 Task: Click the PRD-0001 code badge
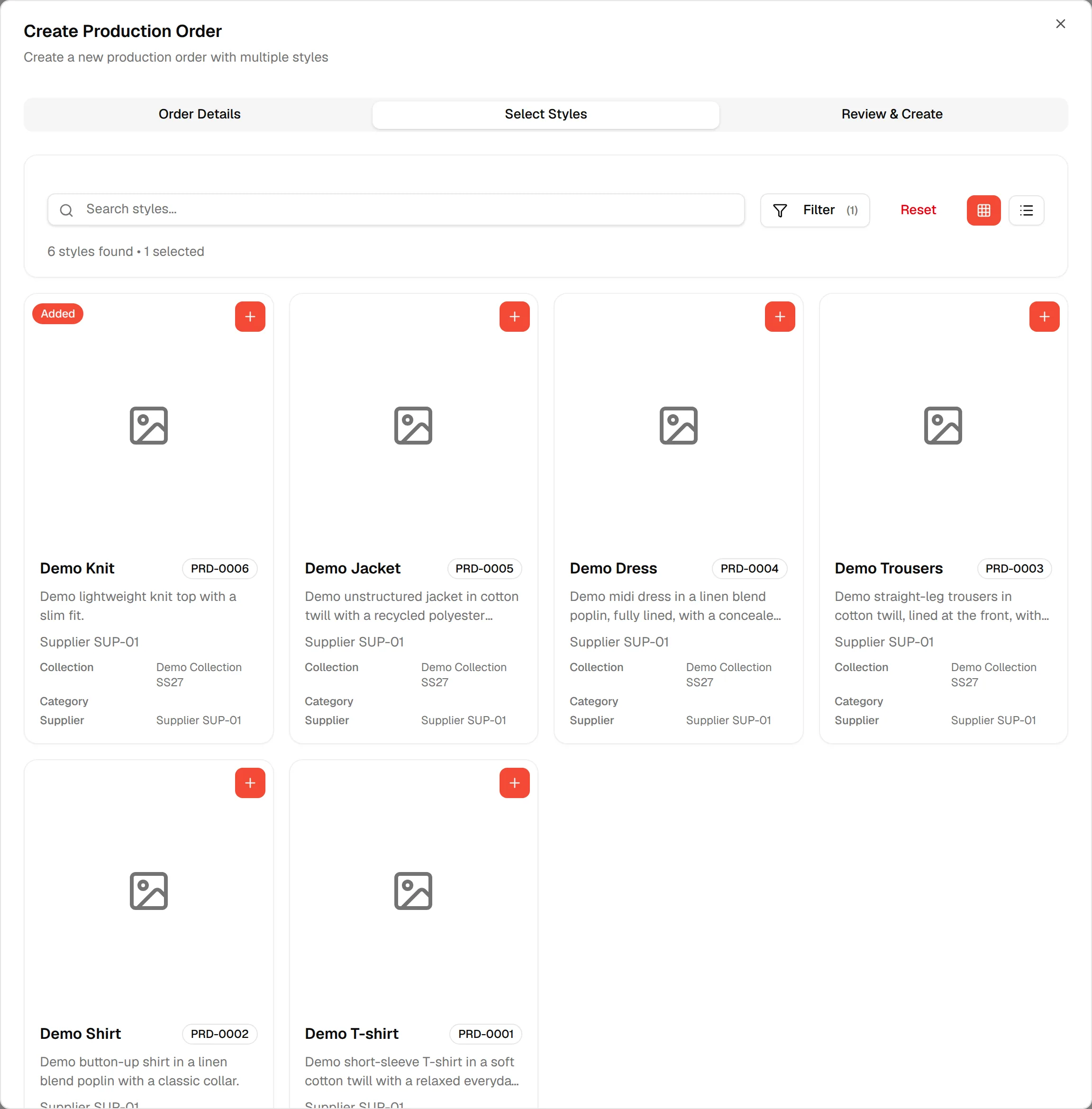pyautogui.click(x=486, y=1034)
